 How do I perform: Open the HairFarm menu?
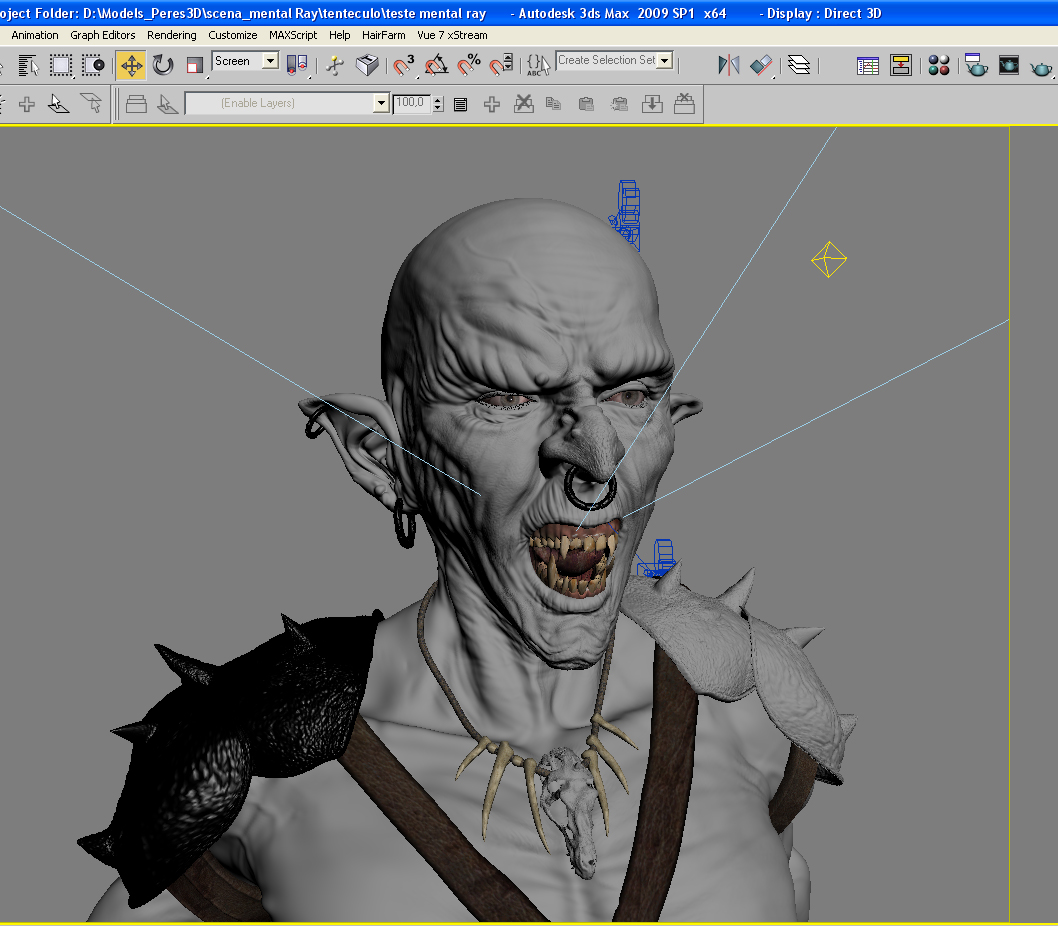click(383, 35)
